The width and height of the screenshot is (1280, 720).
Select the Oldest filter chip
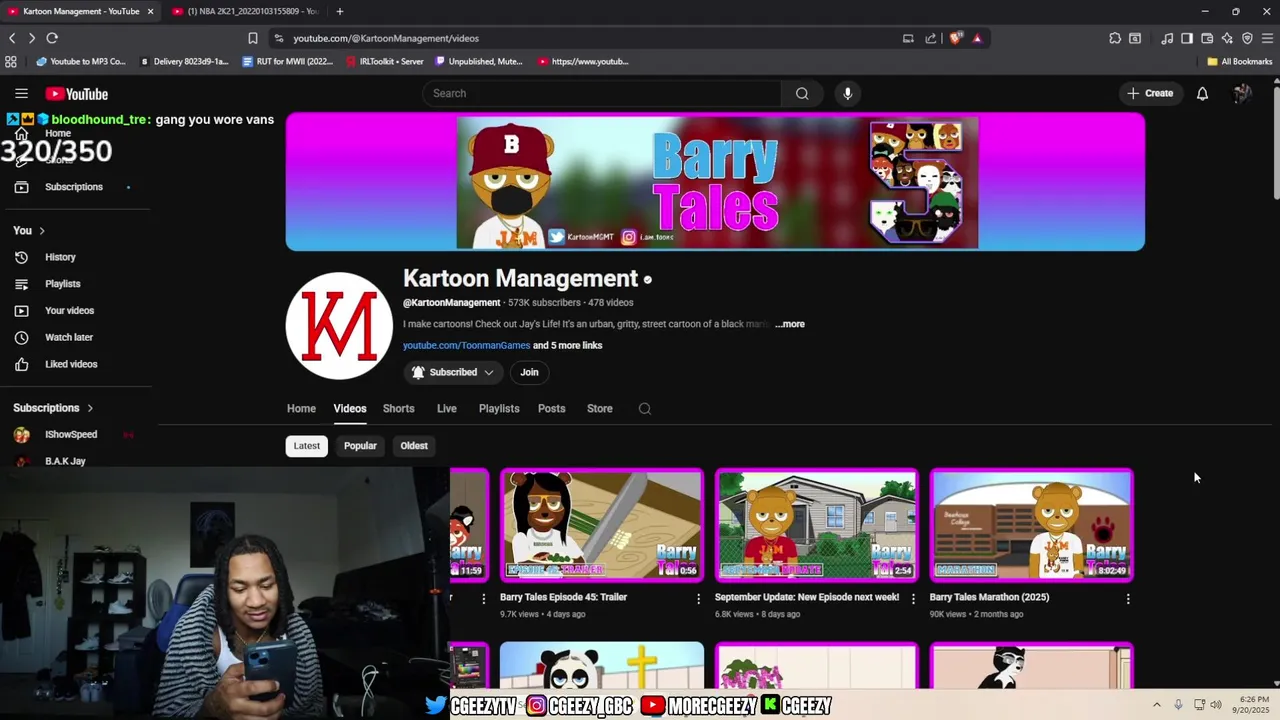[x=414, y=446]
